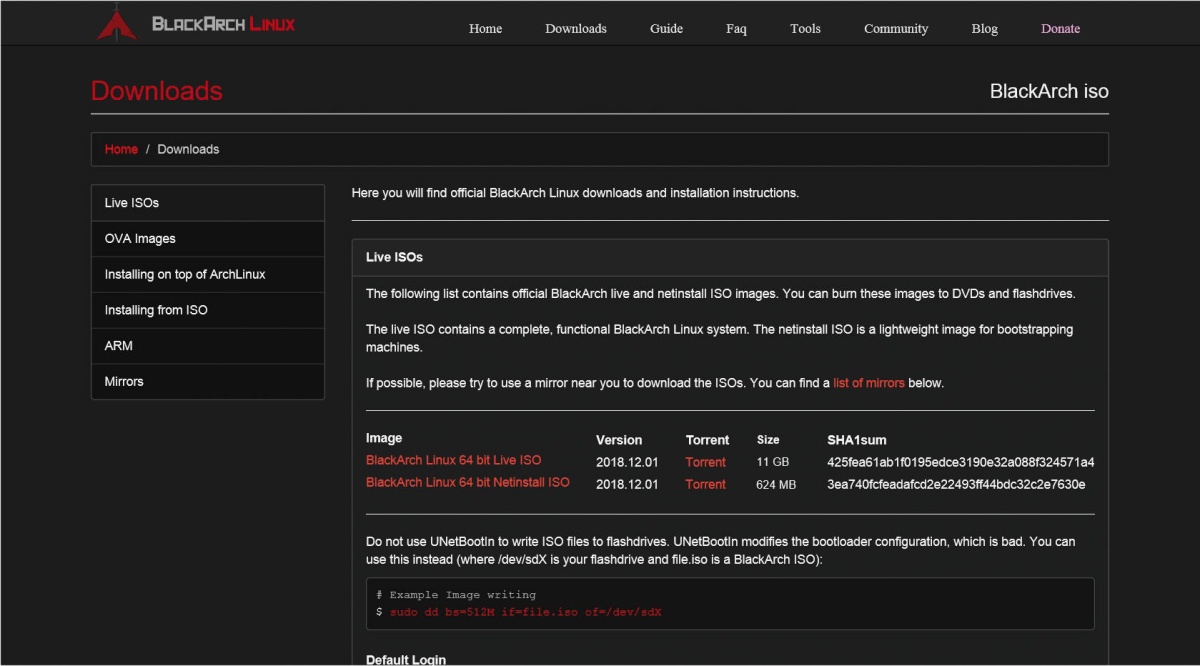1200x666 pixels.
Task: Click the Image column header
Action: click(384, 438)
